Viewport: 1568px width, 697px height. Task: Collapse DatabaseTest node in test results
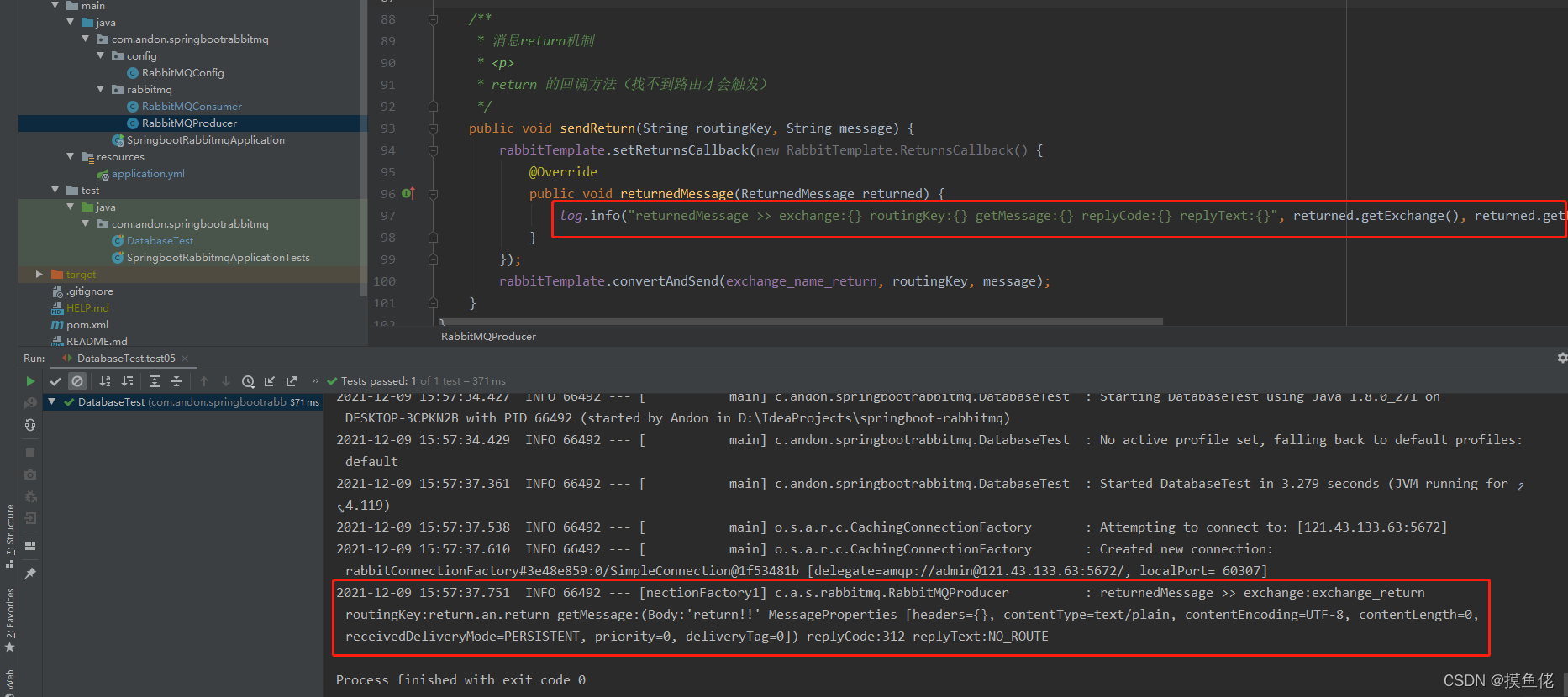tap(52, 402)
